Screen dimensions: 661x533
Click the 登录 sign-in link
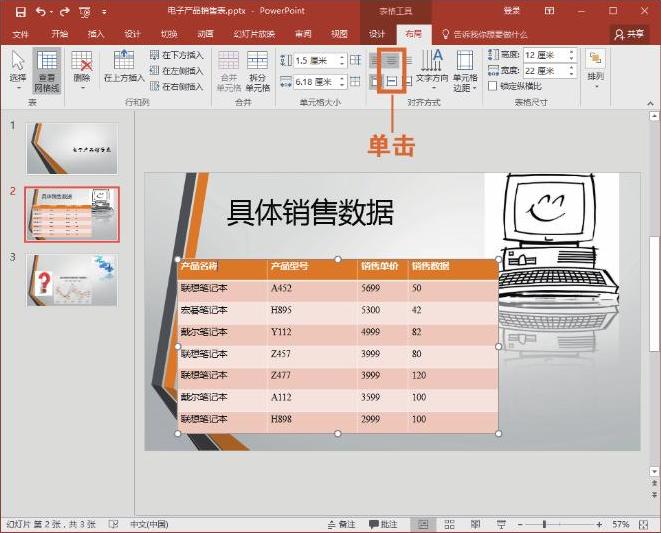(x=512, y=11)
